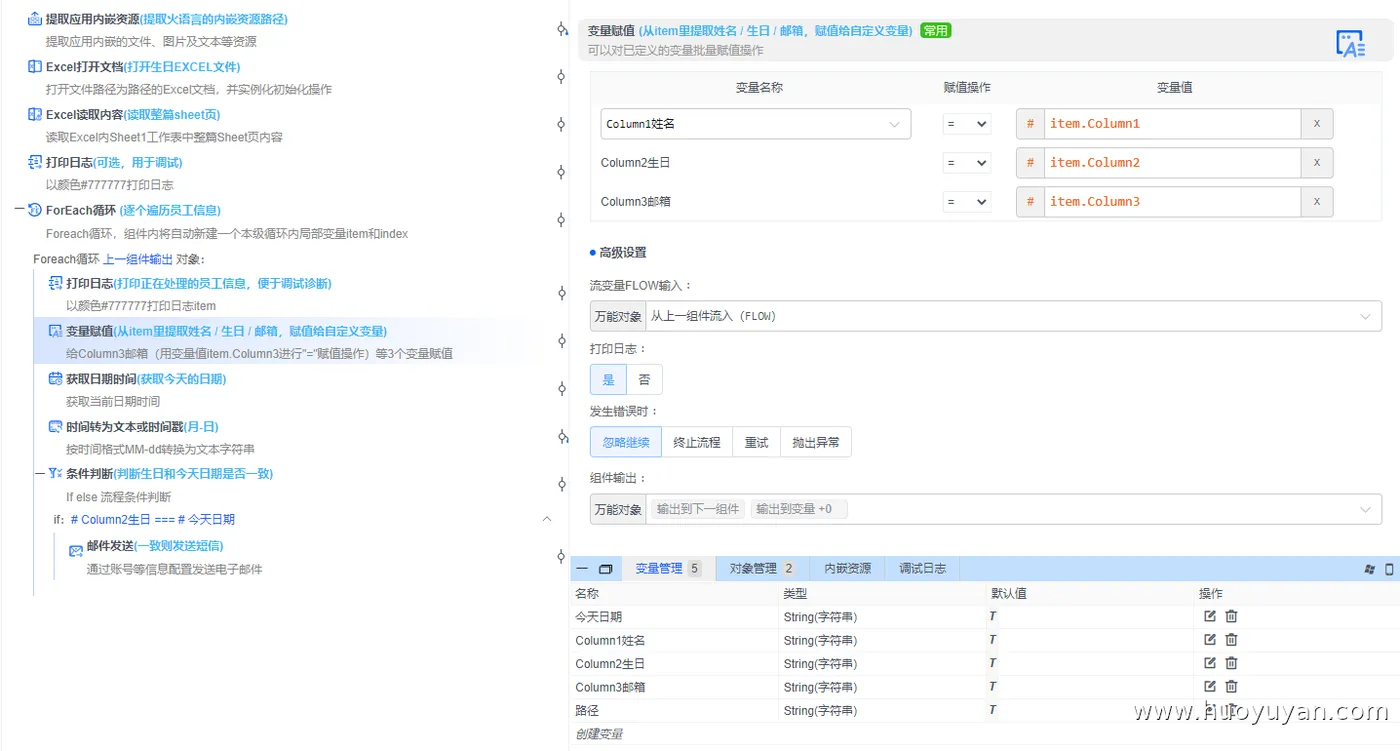
Task: Click the restore-window icon in bottom panel
Action: tap(605, 569)
